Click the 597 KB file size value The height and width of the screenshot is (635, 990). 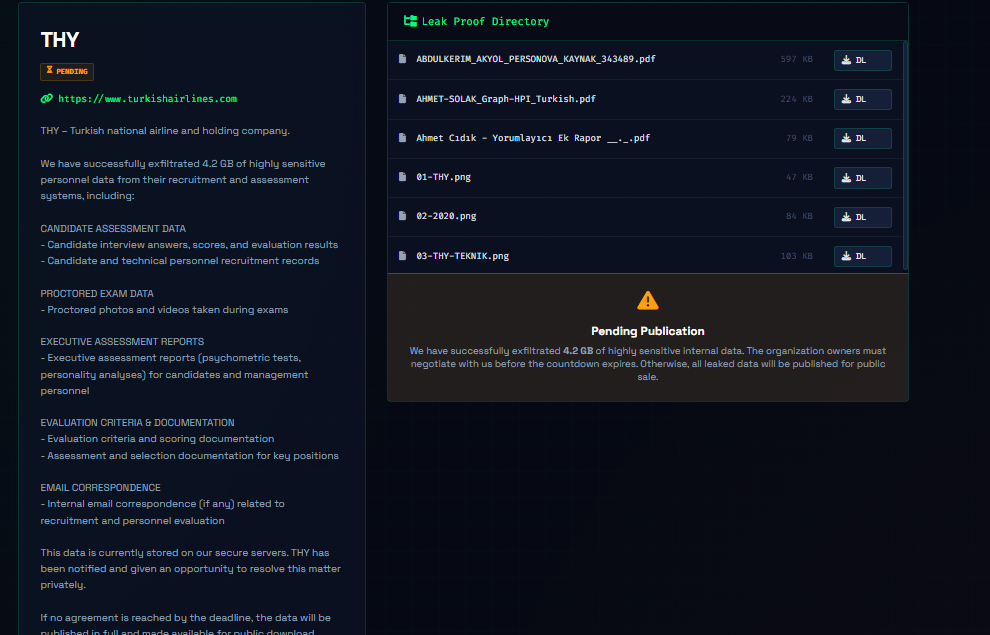point(796,59)
